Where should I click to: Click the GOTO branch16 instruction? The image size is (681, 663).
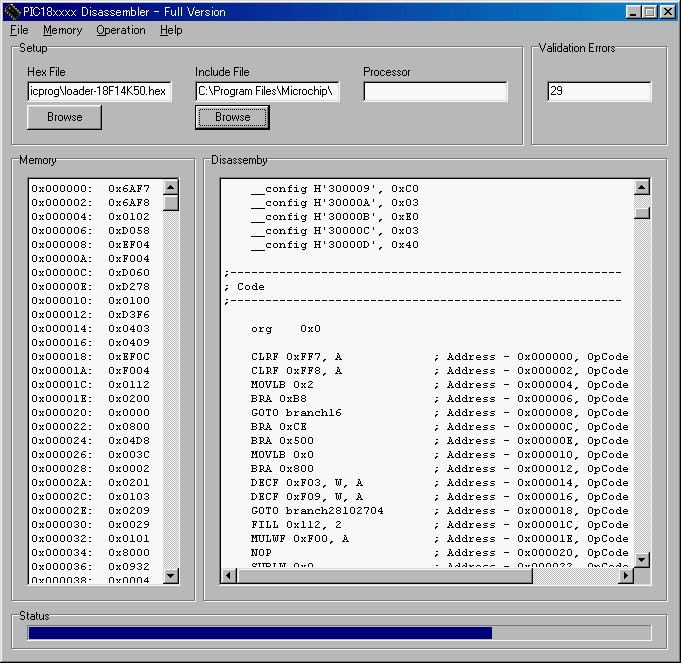pos(296,412)
